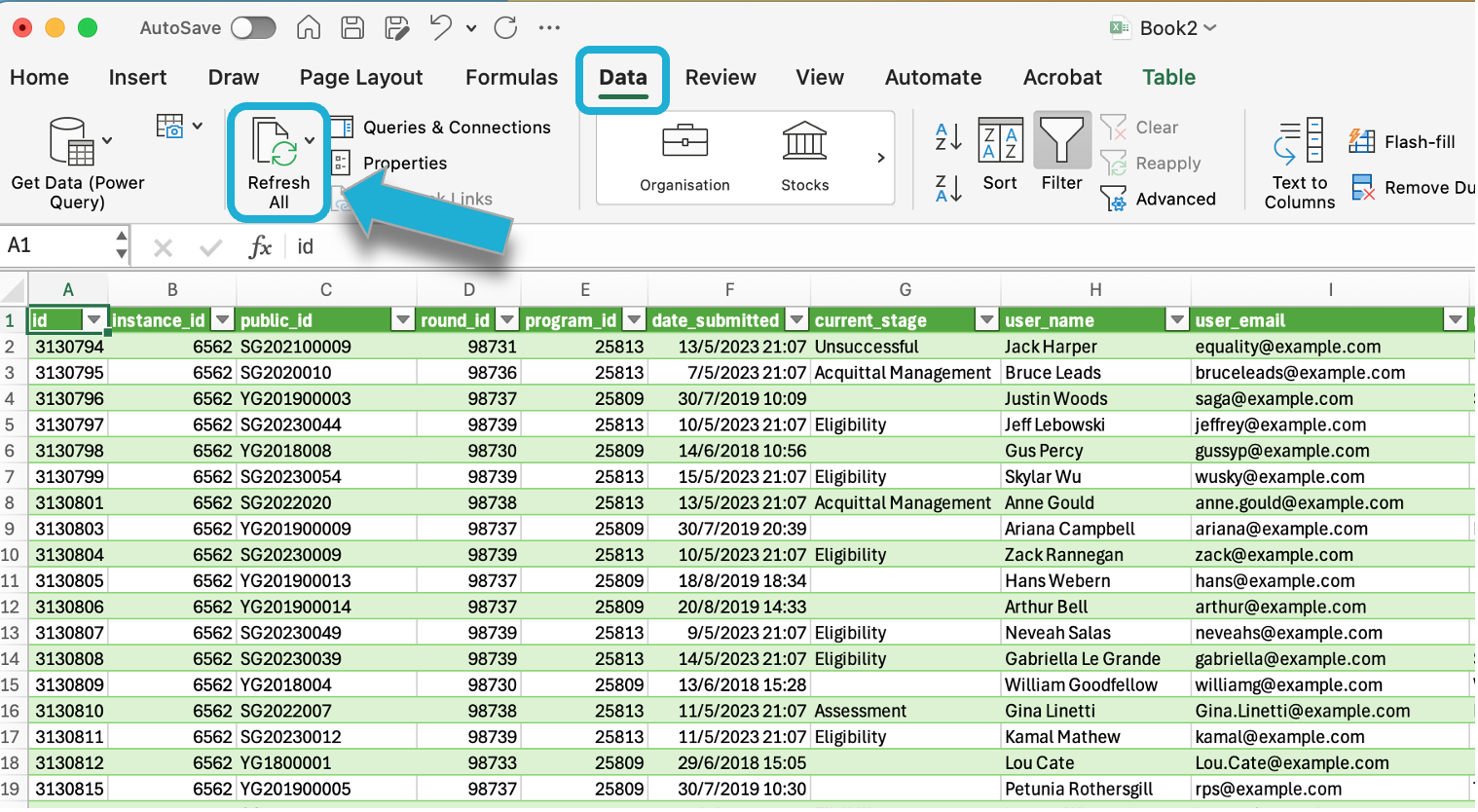Viewport: 1478px width, 812px height.
Task: Click the Name Box stepper arrows
Action: 121,245
